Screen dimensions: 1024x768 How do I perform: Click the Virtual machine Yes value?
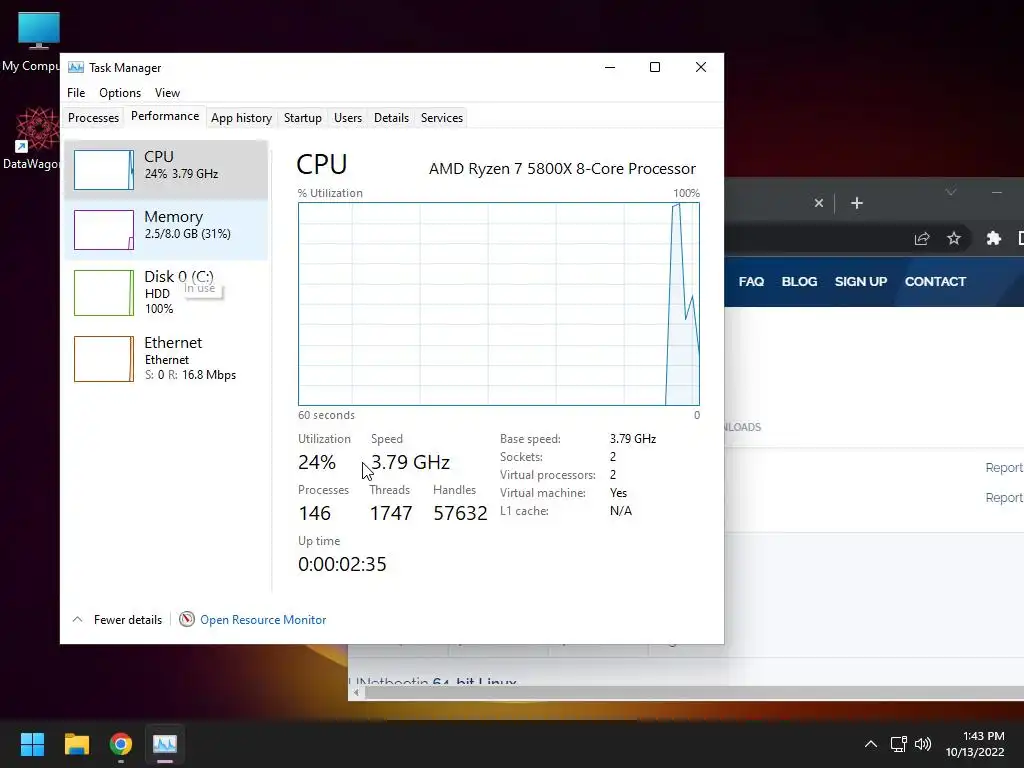click(618, 493)
